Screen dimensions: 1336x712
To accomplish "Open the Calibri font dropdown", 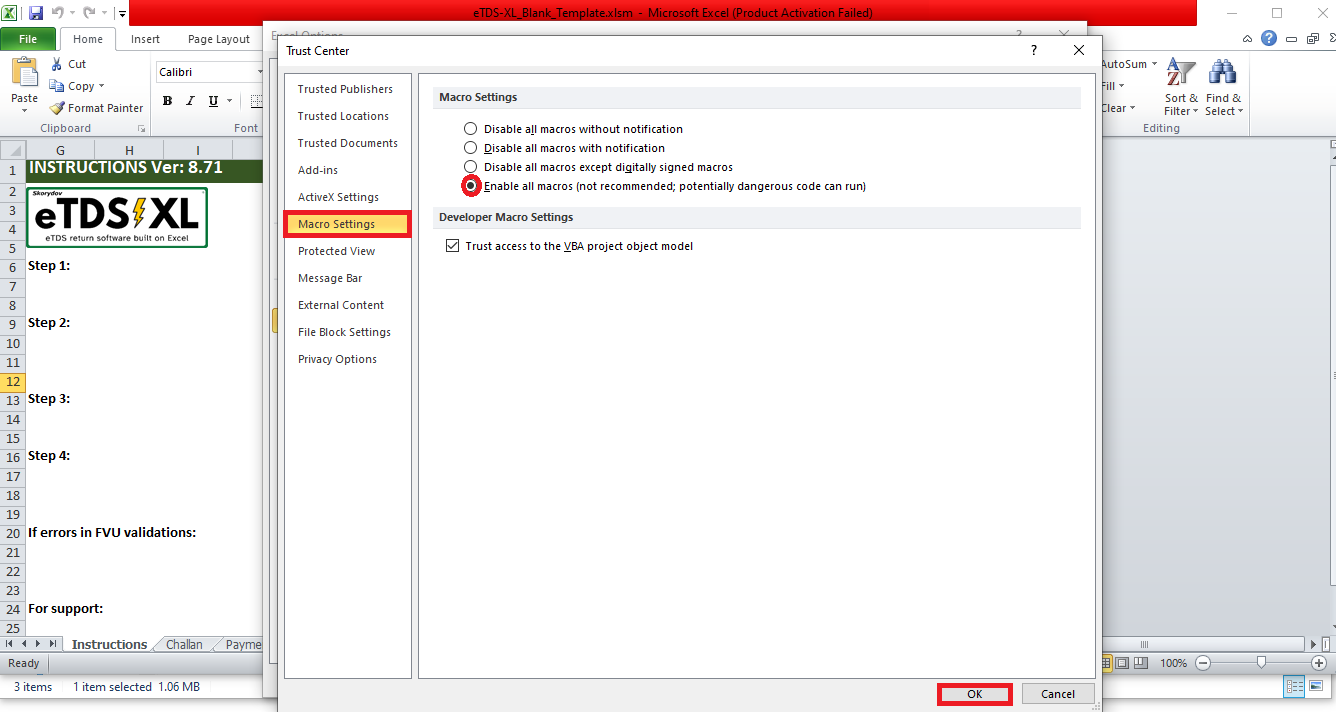I will click(x=259, y=71).
